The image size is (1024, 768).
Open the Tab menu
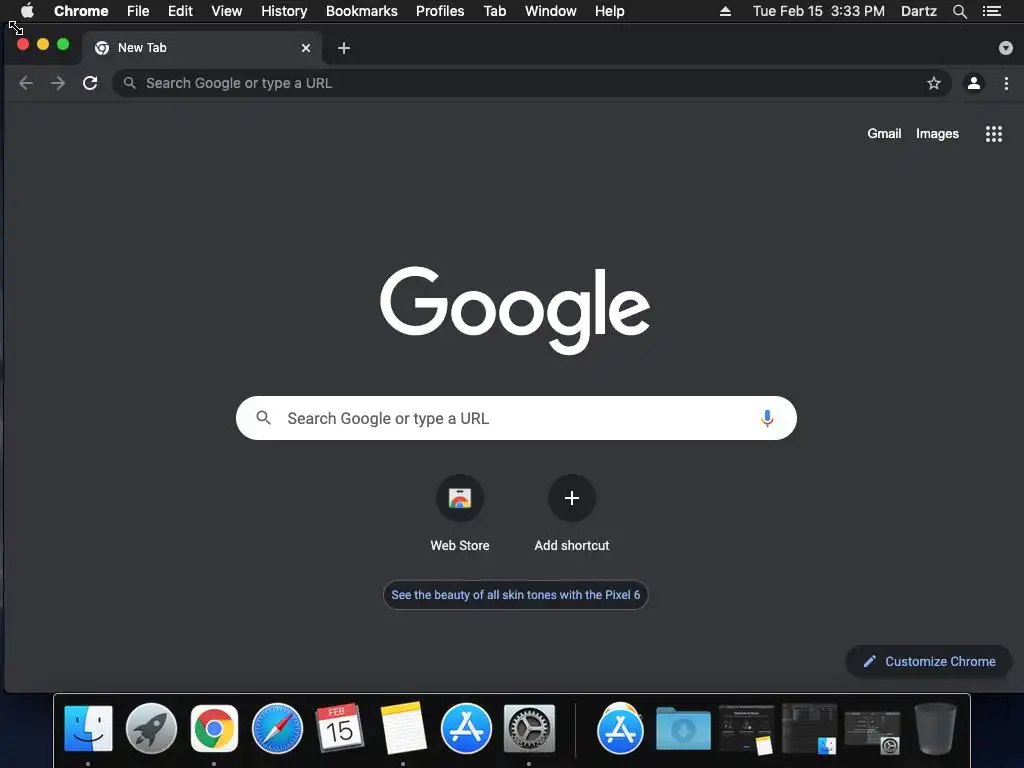(x=495, y=11)
